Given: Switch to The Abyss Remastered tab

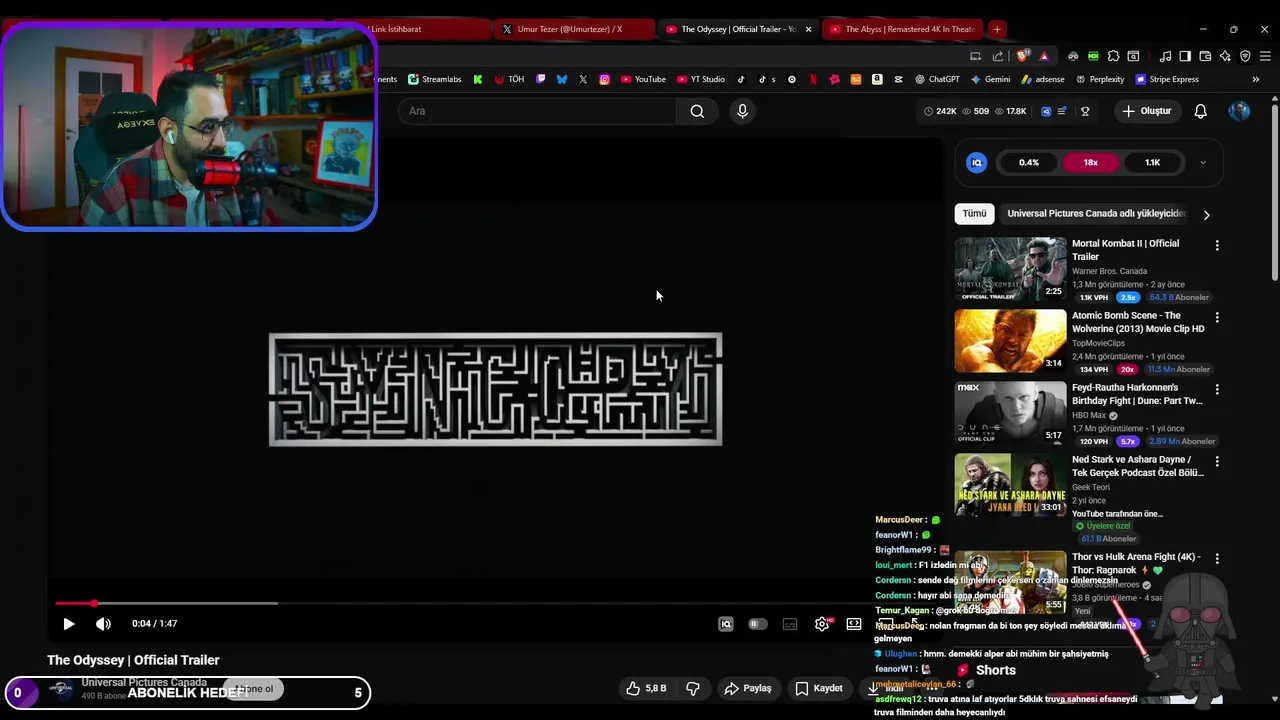Looking at the screenshot, I should coord(902,29).
